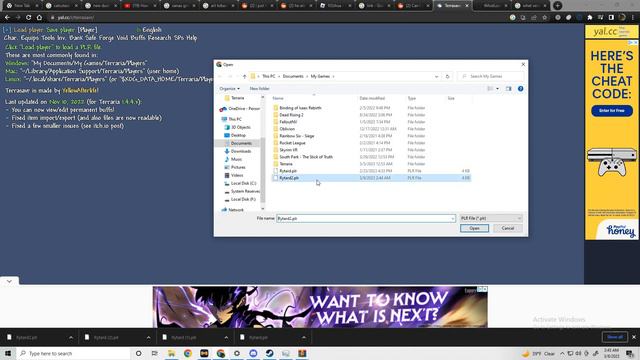Bookmark this page with the star icon
The height and width of the screenshot is (360, 640).
tap(544, 18)
